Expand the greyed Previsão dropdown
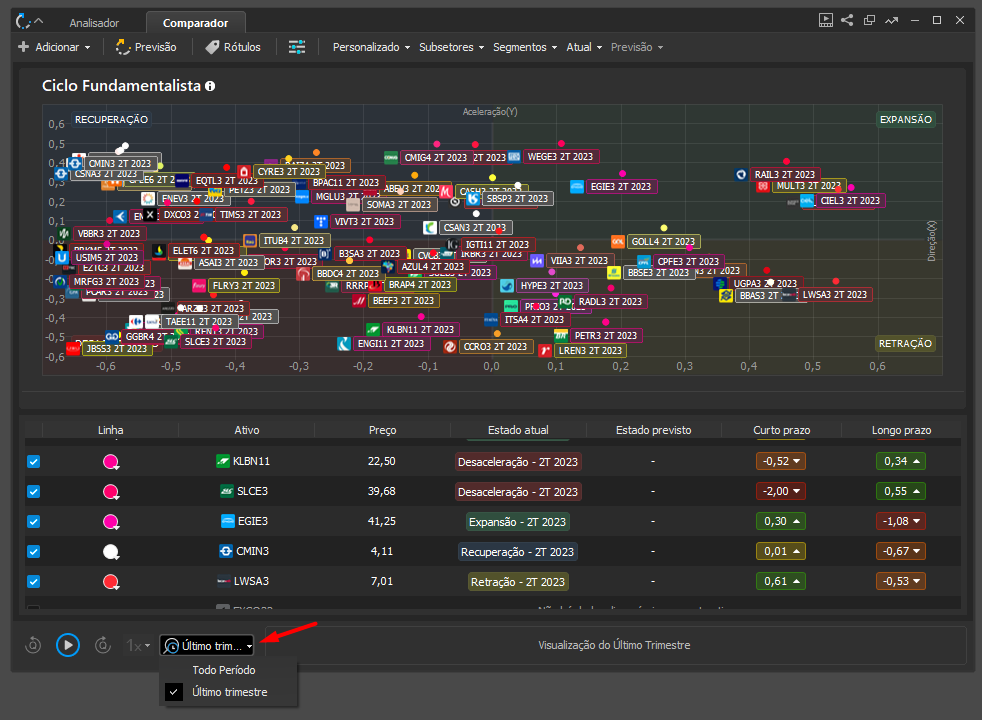Image resolution: width=982 pixels, height=720 pixels. (637, 47)
